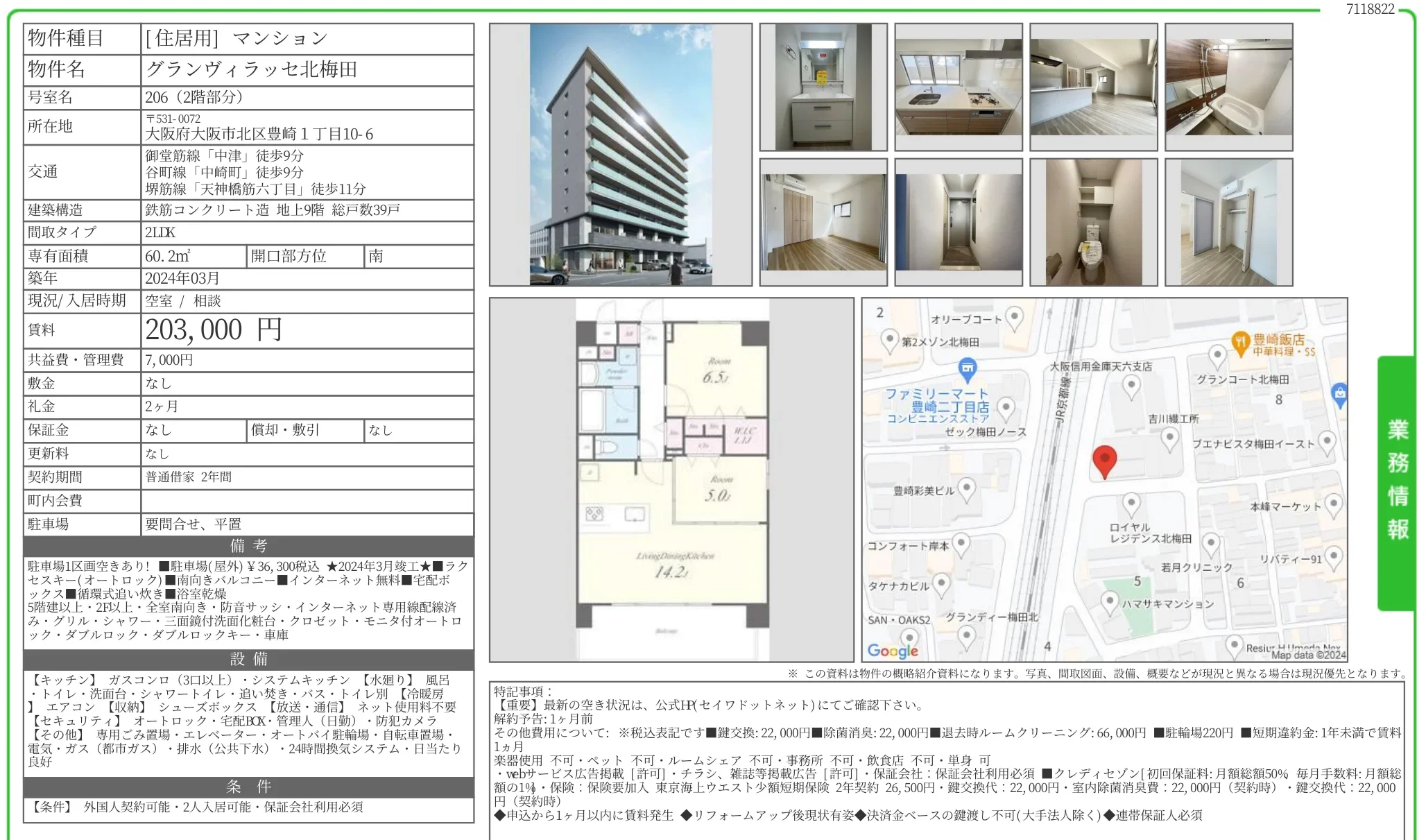Open the building exterior photo
1426x840 pixels.
pos(620,155)
